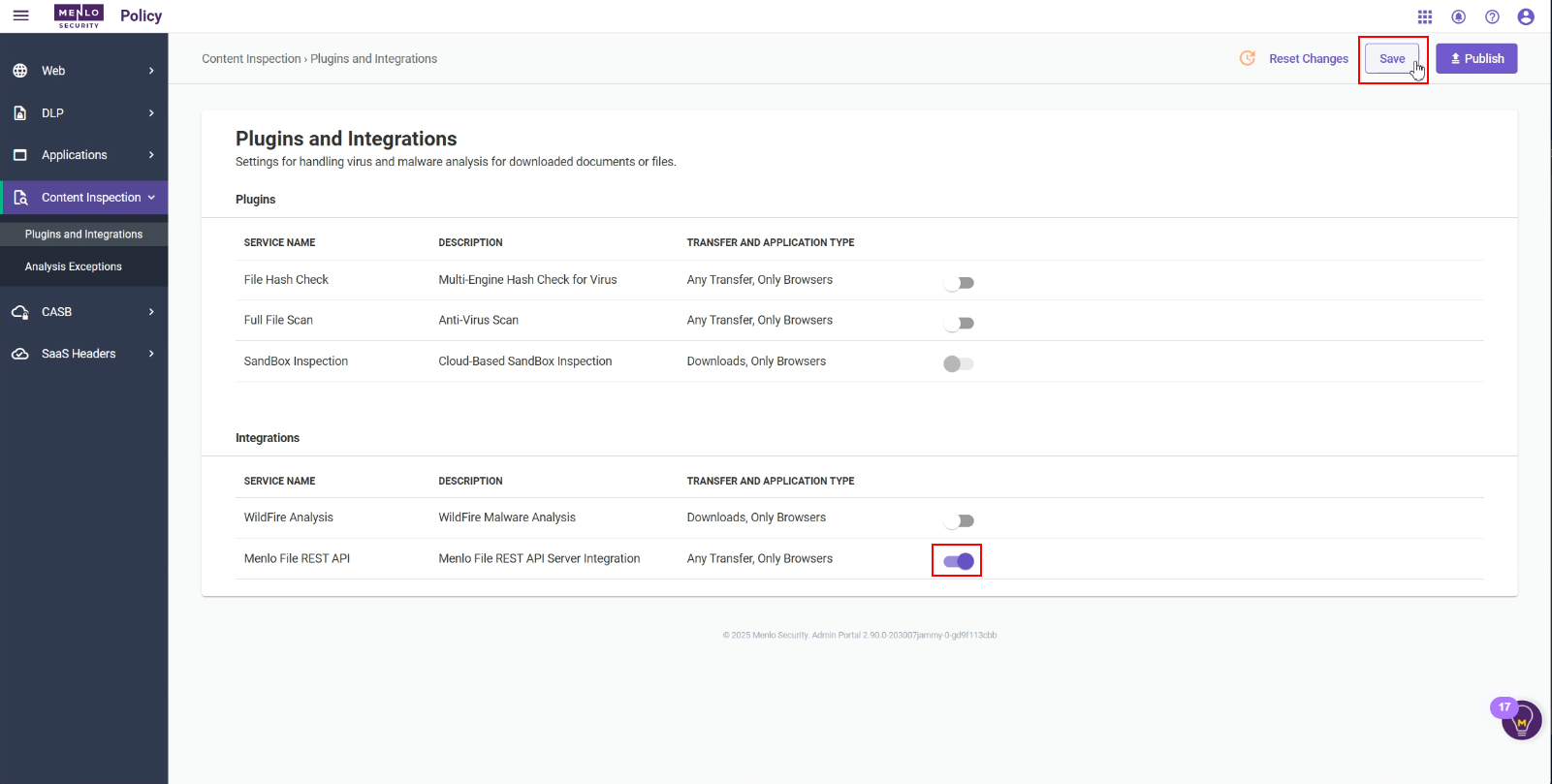Click the Multi-Engine Hash Check for Virus description
The width and height of the screenshot is (1552, 784).
pos(527,280)
